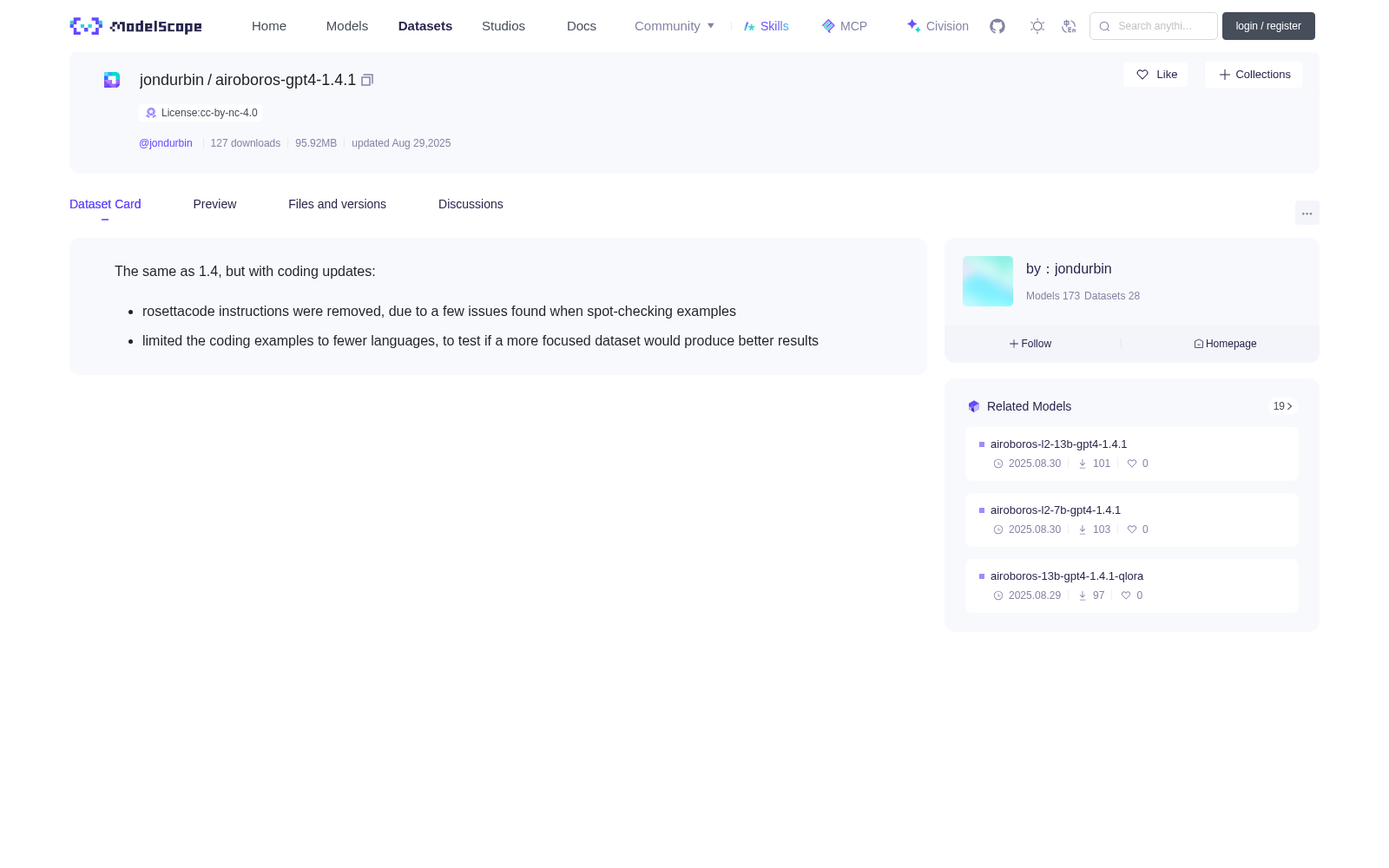Copy dataset name with copy icon
Screen dimensions: 1389x868
coord(367,80)
